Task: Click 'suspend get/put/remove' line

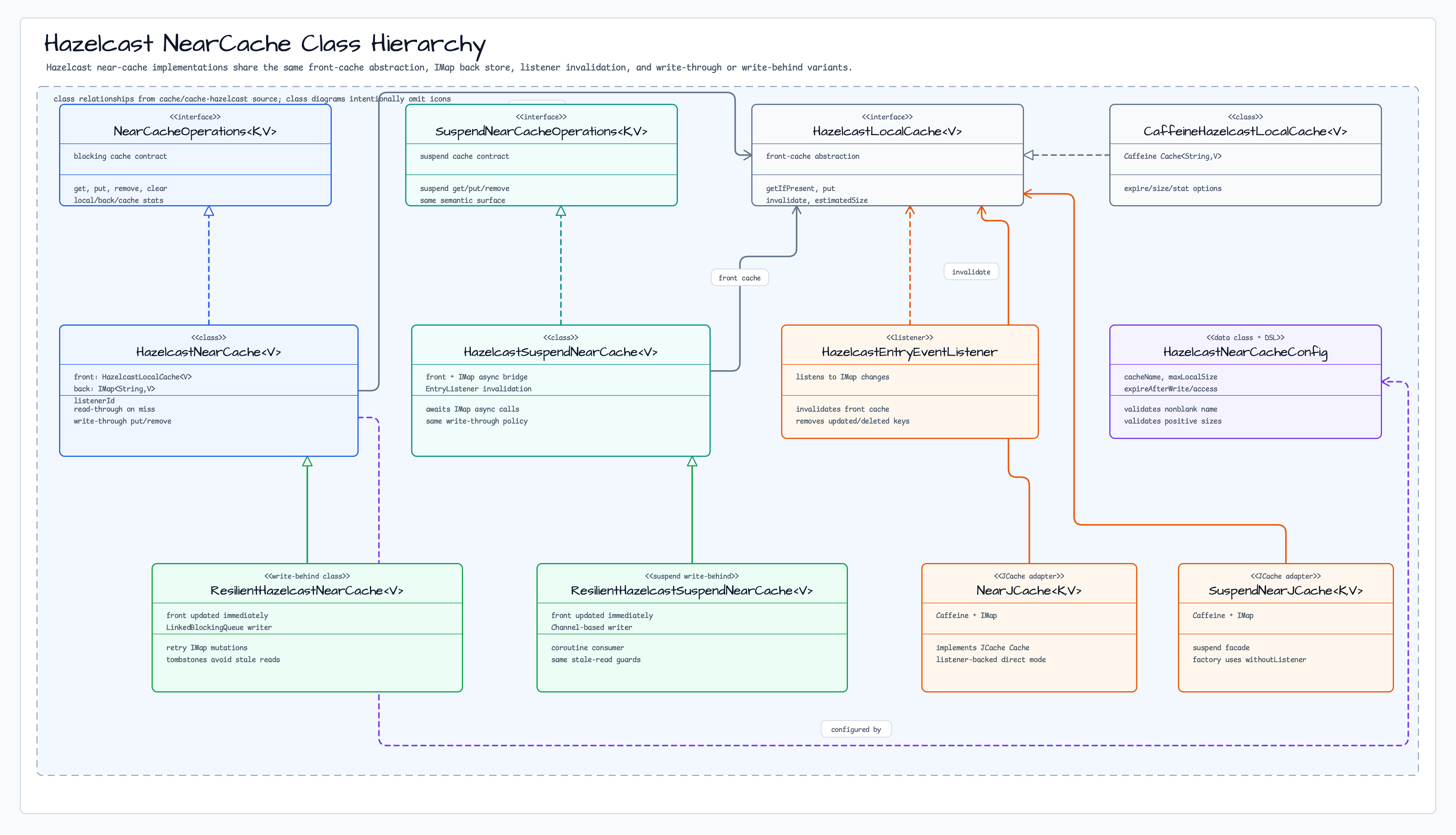Action: tap(464, 188)
